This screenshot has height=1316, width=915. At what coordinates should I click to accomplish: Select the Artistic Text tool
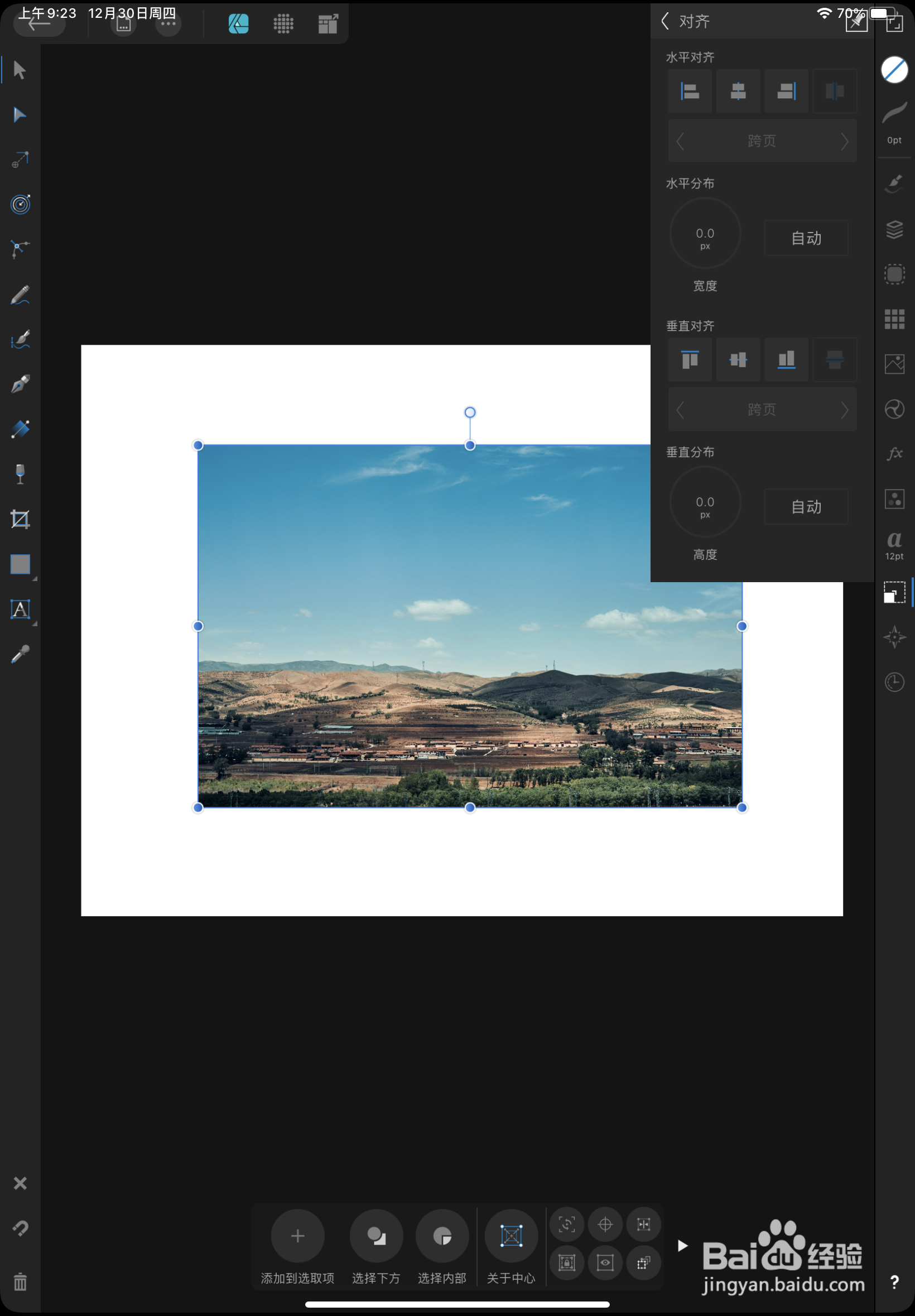coord(20,609)
